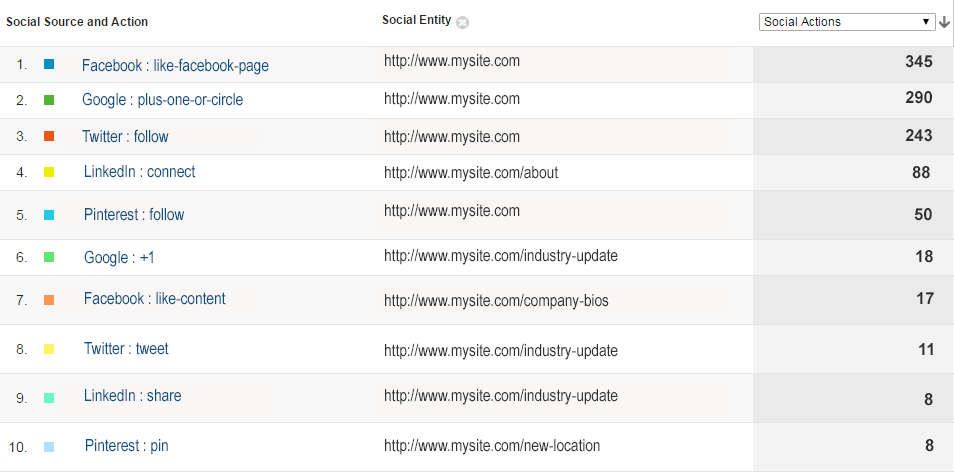
Task: Click the cyan swatch for Pinterest follow
Action: tap(49, 215)
